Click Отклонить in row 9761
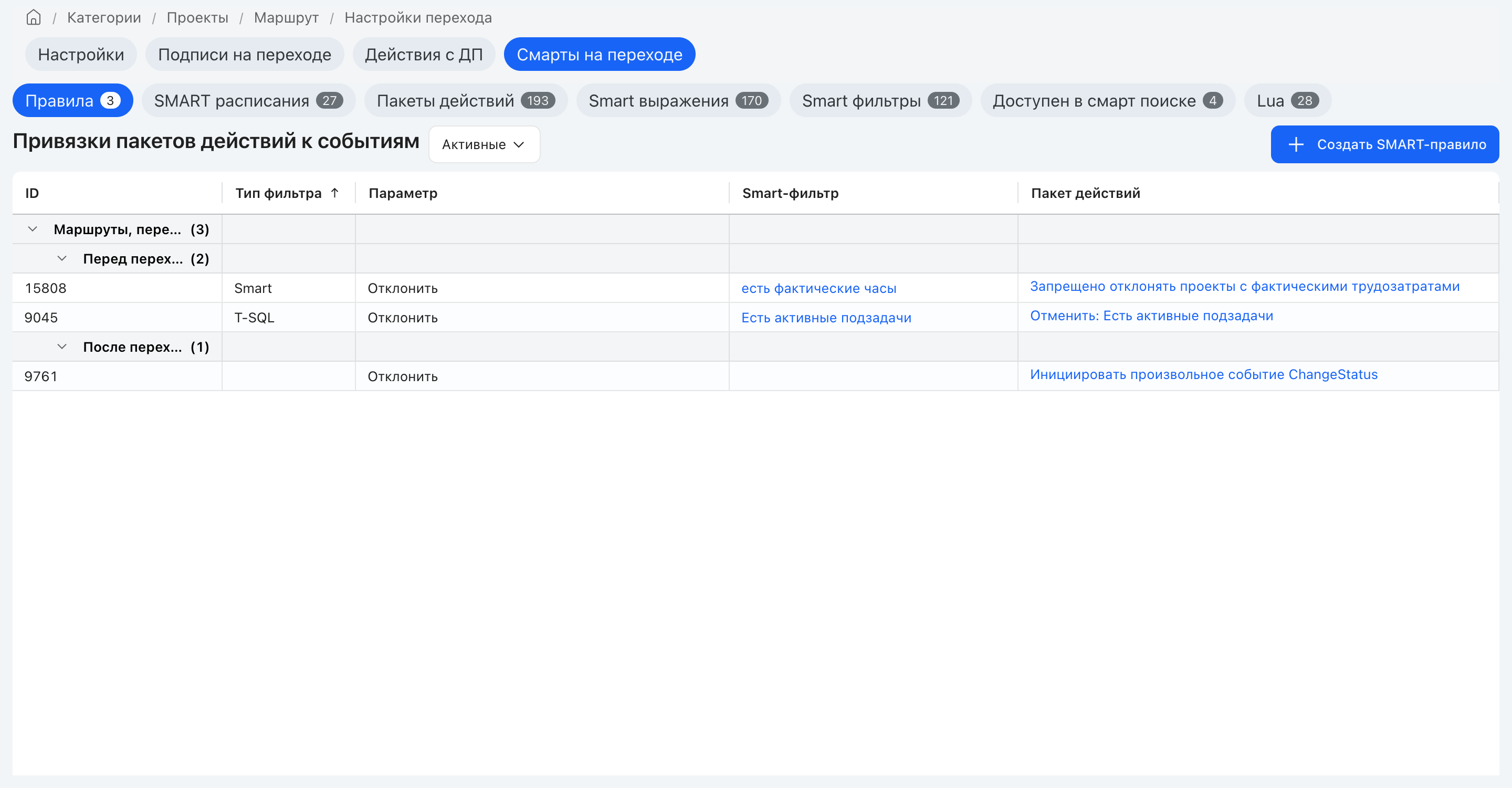The image size is (1512, 788). pos(403,376)
